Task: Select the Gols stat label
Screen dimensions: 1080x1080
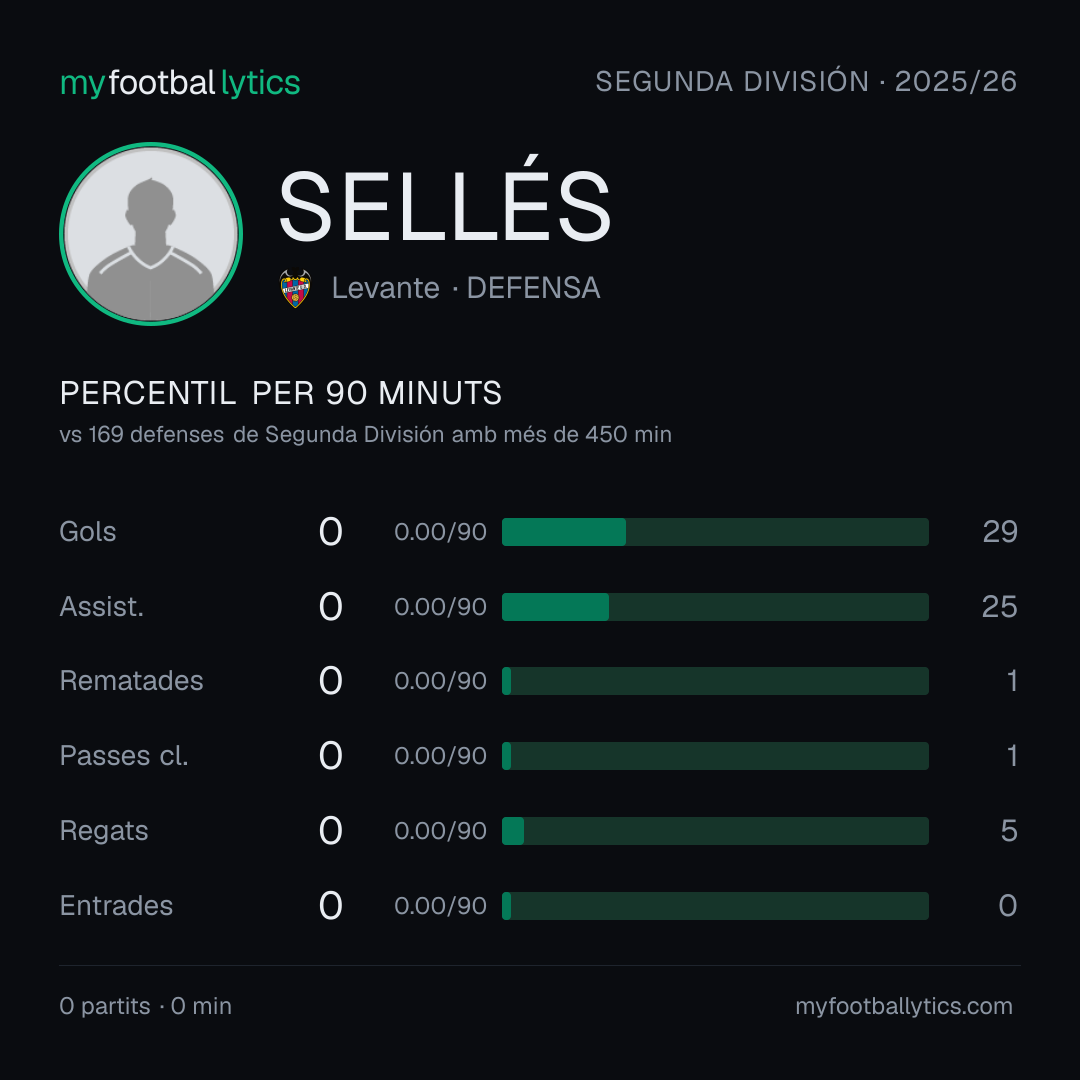Action: point(88,532)
